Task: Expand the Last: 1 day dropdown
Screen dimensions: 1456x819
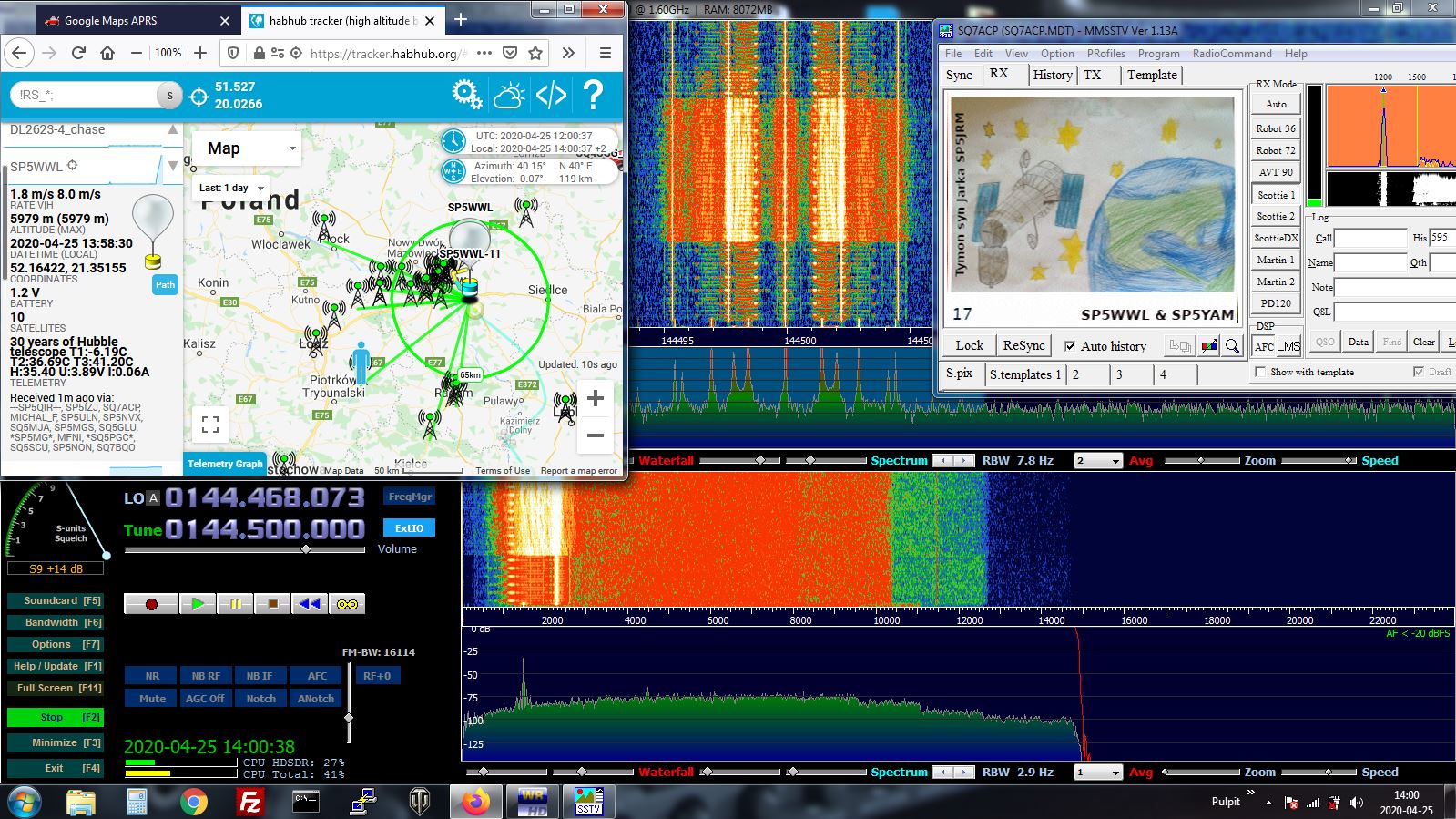Action: (x=231, y=188)
